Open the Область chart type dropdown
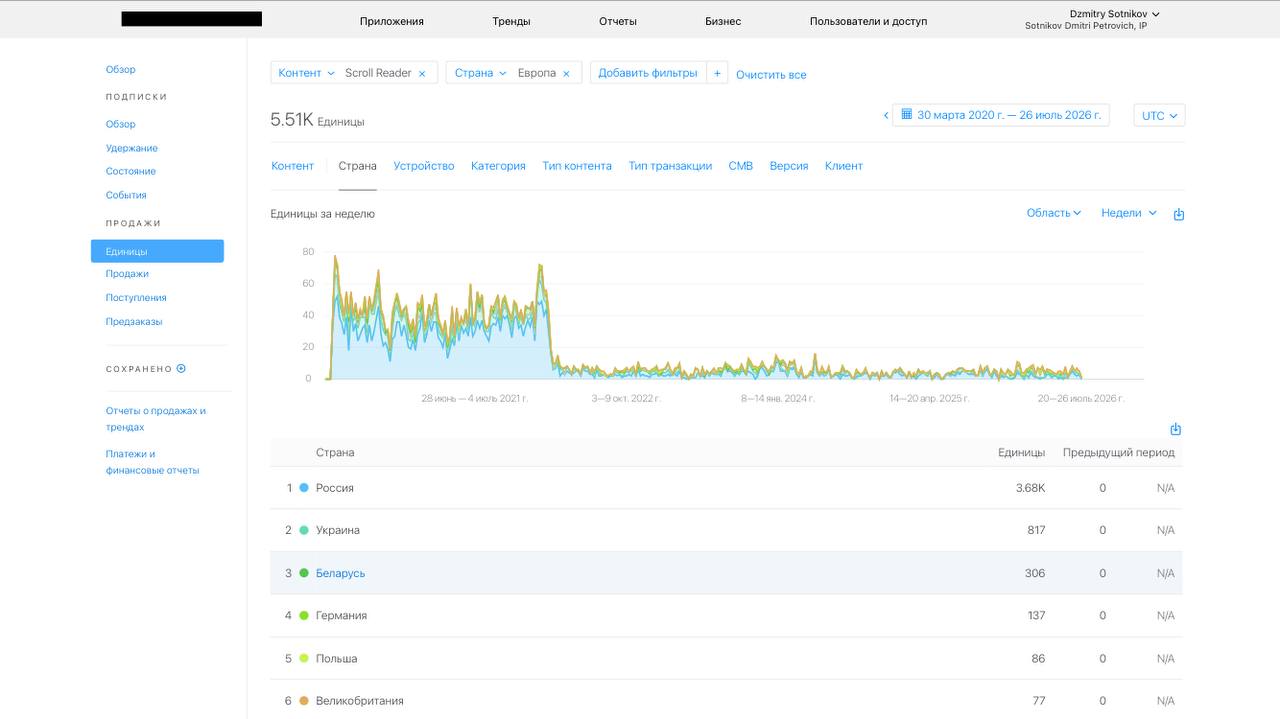 click(x=1054, y=213)
